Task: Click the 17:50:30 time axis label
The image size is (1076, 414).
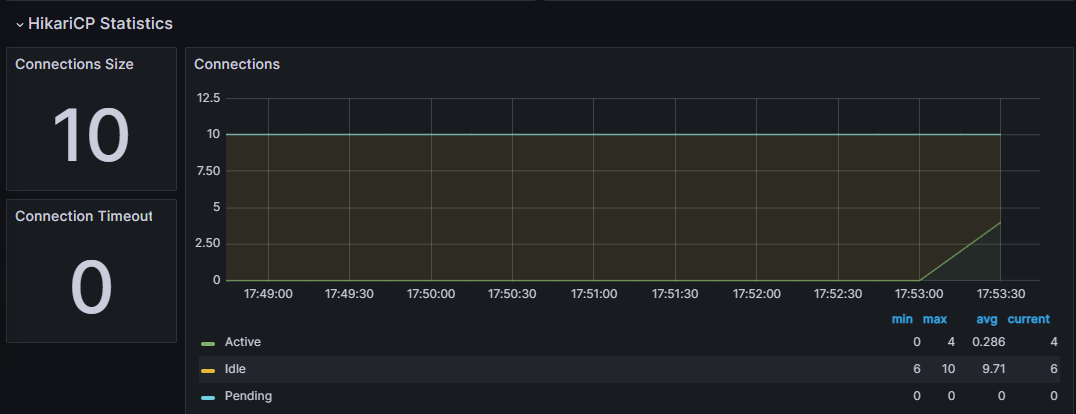Action: tap(512, 294)
